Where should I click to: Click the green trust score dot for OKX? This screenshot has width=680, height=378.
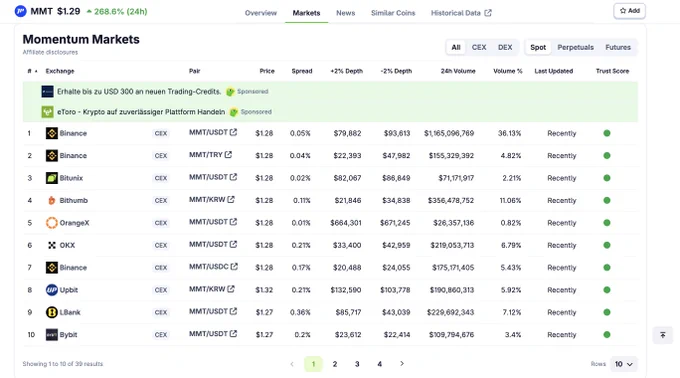click(607, 245)
